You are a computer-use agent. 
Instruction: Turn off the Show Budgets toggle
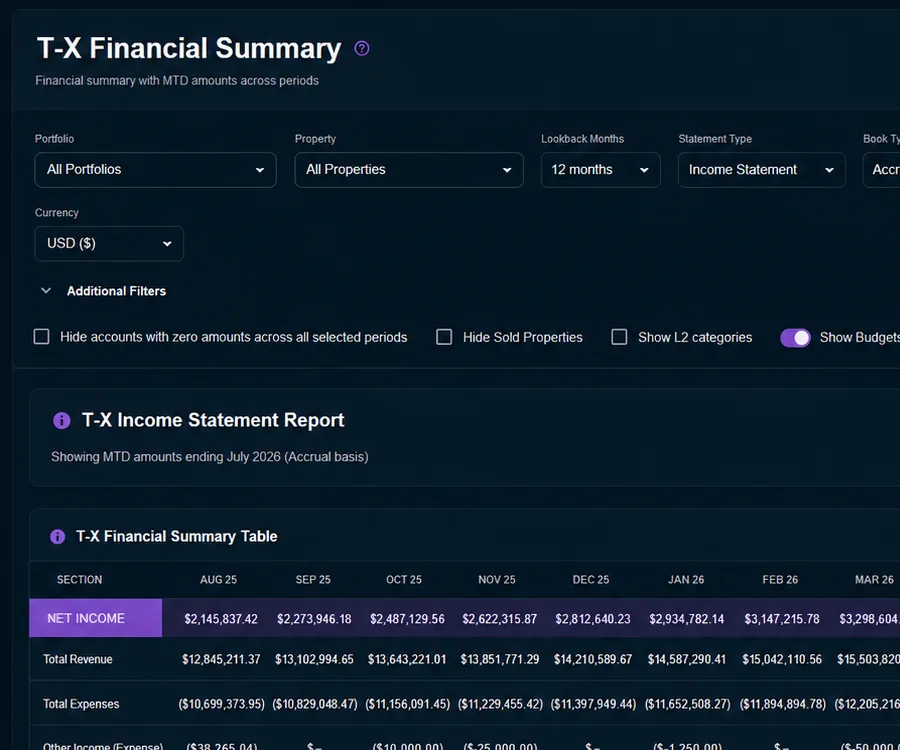pyautogui.click(x=796, y=338)
